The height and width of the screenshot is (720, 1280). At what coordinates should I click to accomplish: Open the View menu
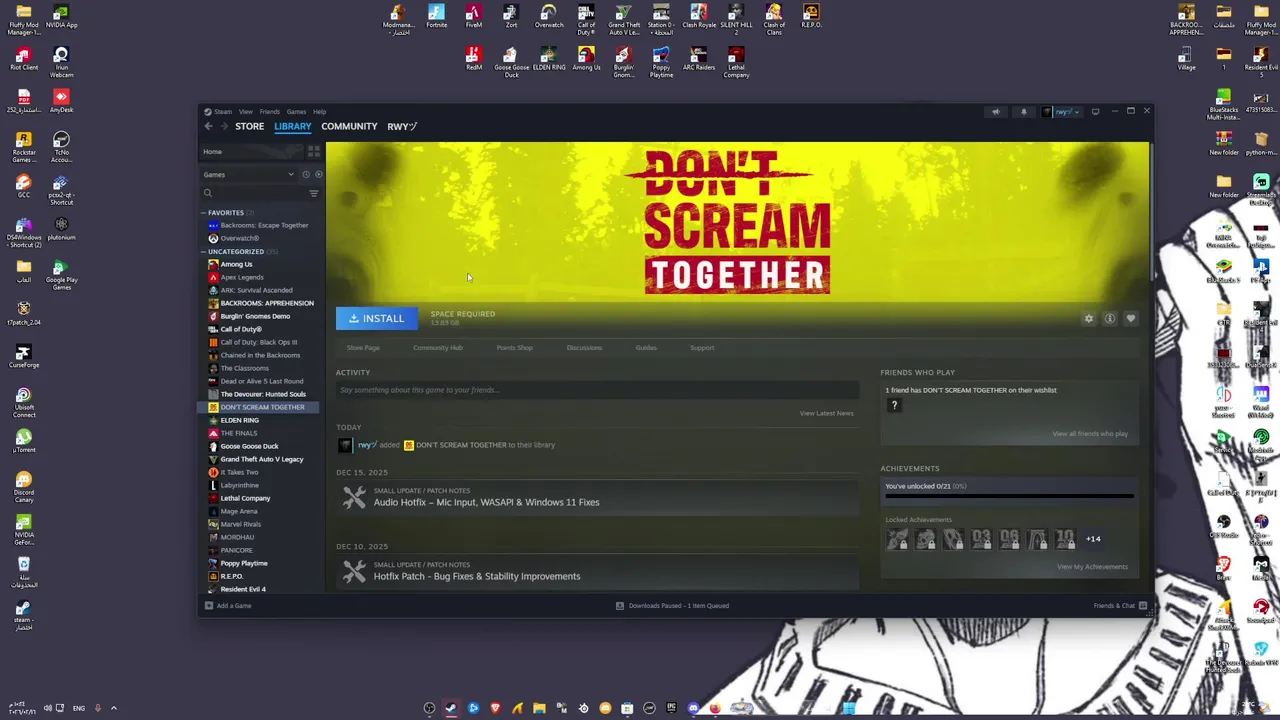pyautogui.click(x=245, y=111)
